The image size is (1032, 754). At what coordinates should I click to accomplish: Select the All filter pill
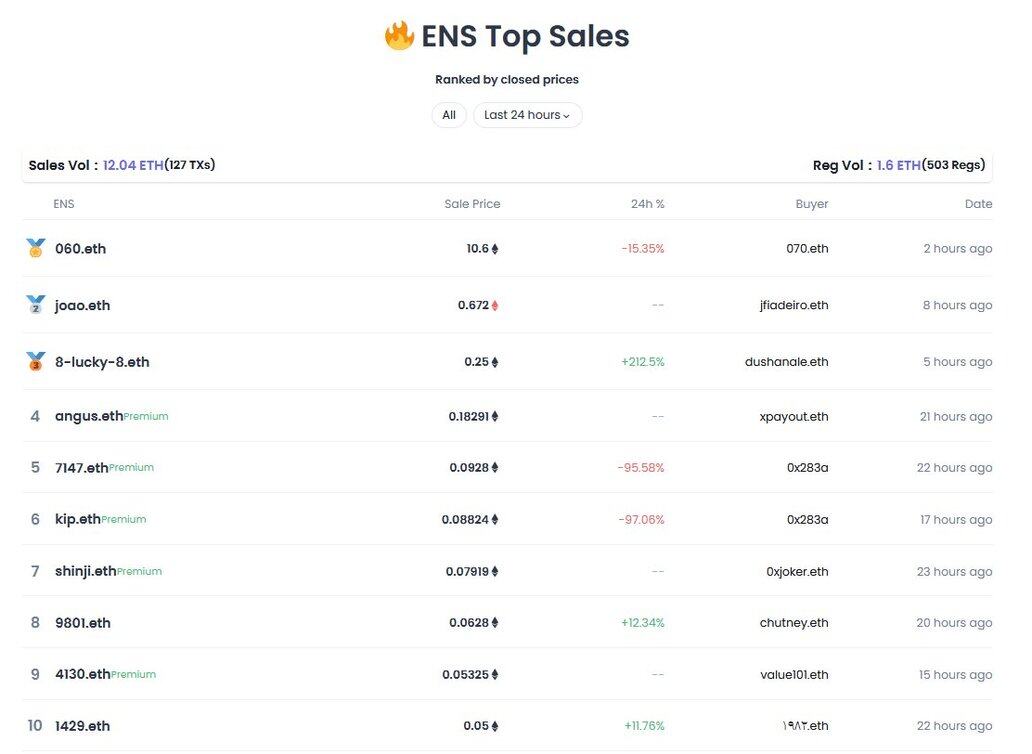tap(449, 115)
